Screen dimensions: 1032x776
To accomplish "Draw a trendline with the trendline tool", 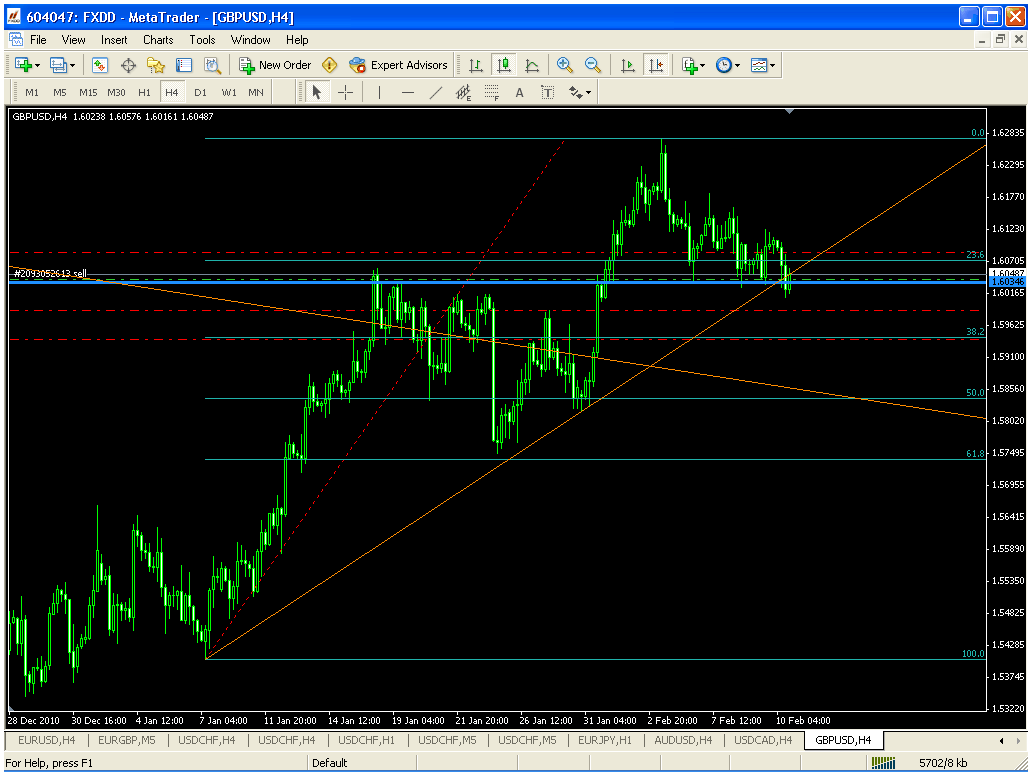I will coord(435,93).
